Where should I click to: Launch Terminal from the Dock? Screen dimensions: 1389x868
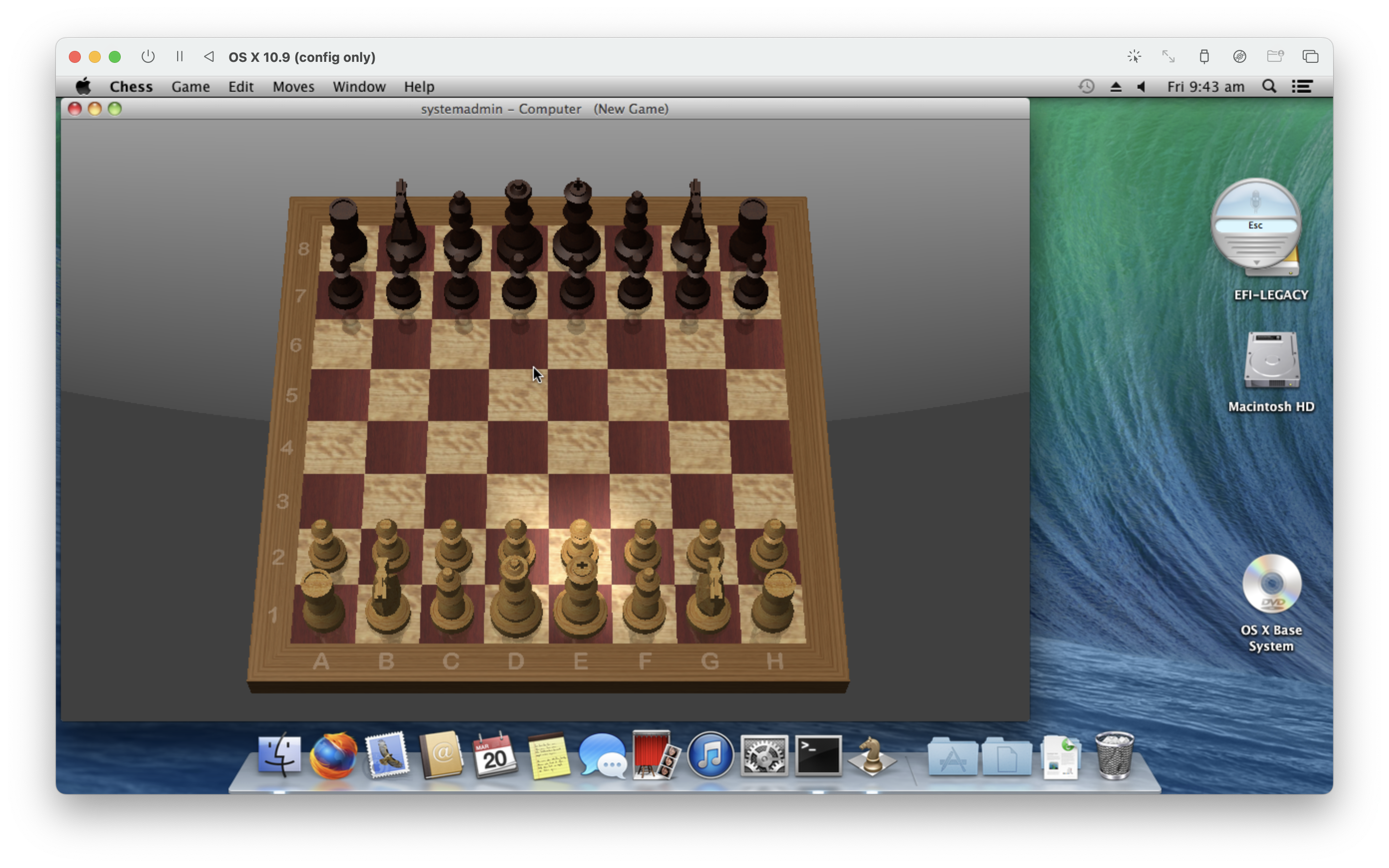[818, 755]
